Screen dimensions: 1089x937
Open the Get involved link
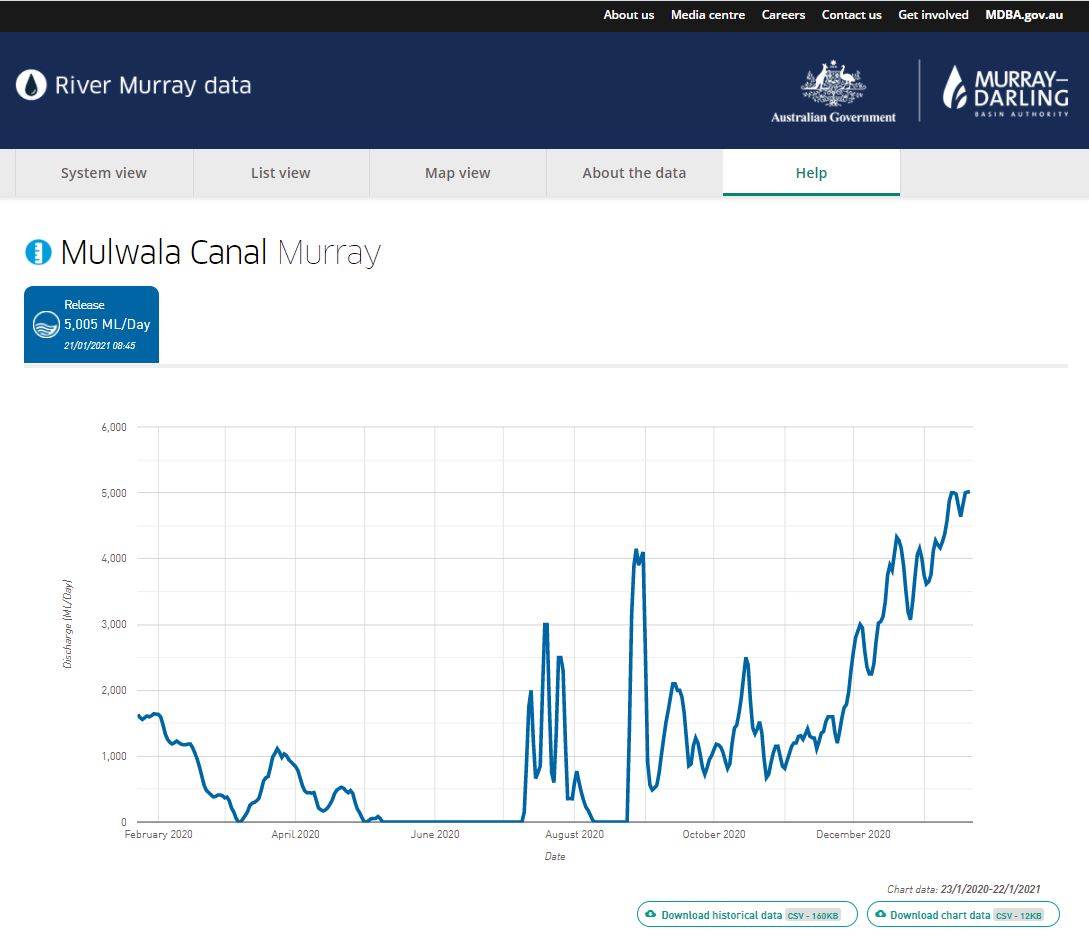coord(933,15)
